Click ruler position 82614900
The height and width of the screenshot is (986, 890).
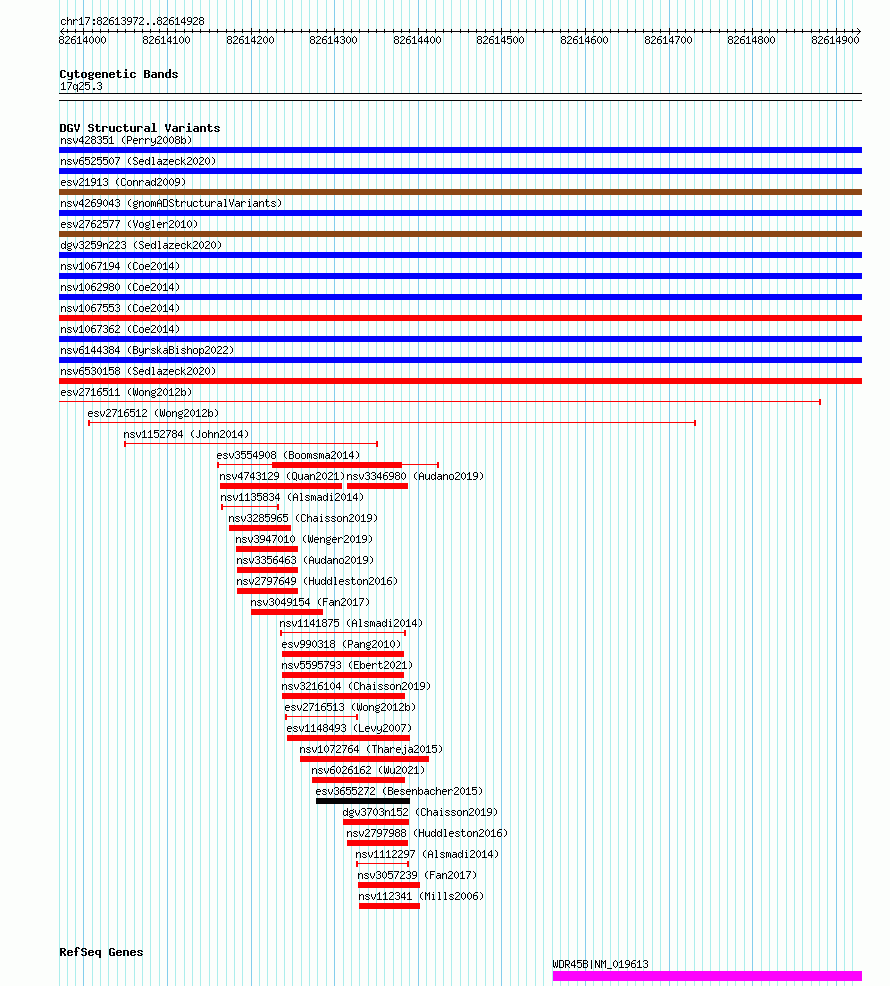pos(835,40)
